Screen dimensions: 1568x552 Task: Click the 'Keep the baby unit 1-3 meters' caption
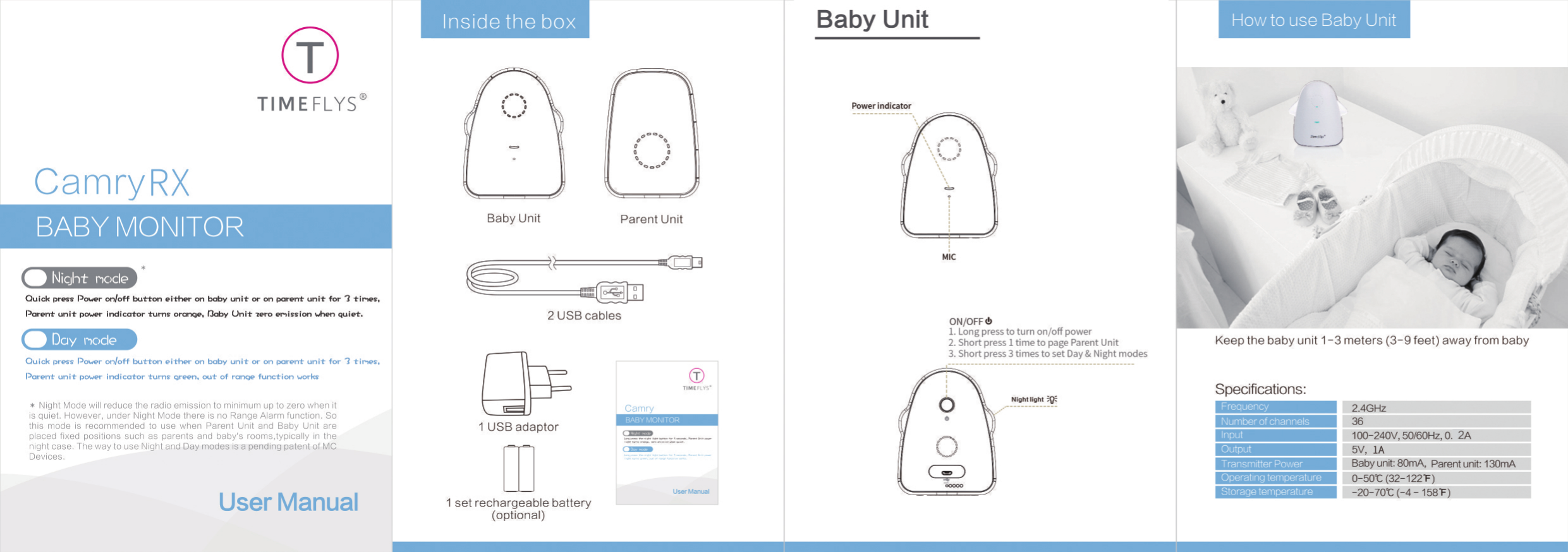coord(1371,340)
